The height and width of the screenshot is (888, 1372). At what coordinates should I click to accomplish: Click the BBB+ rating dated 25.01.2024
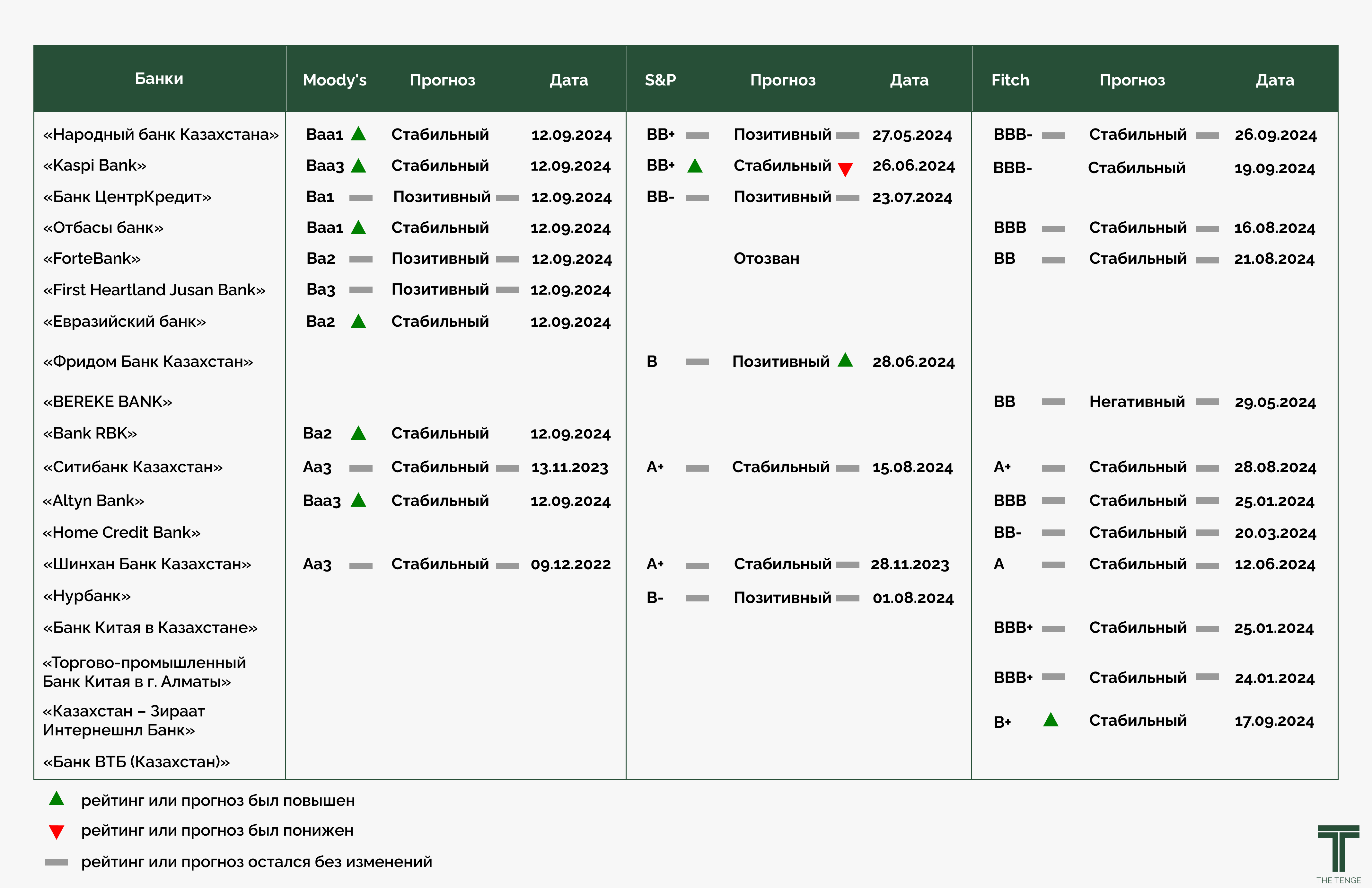(x=1013, y=627)
